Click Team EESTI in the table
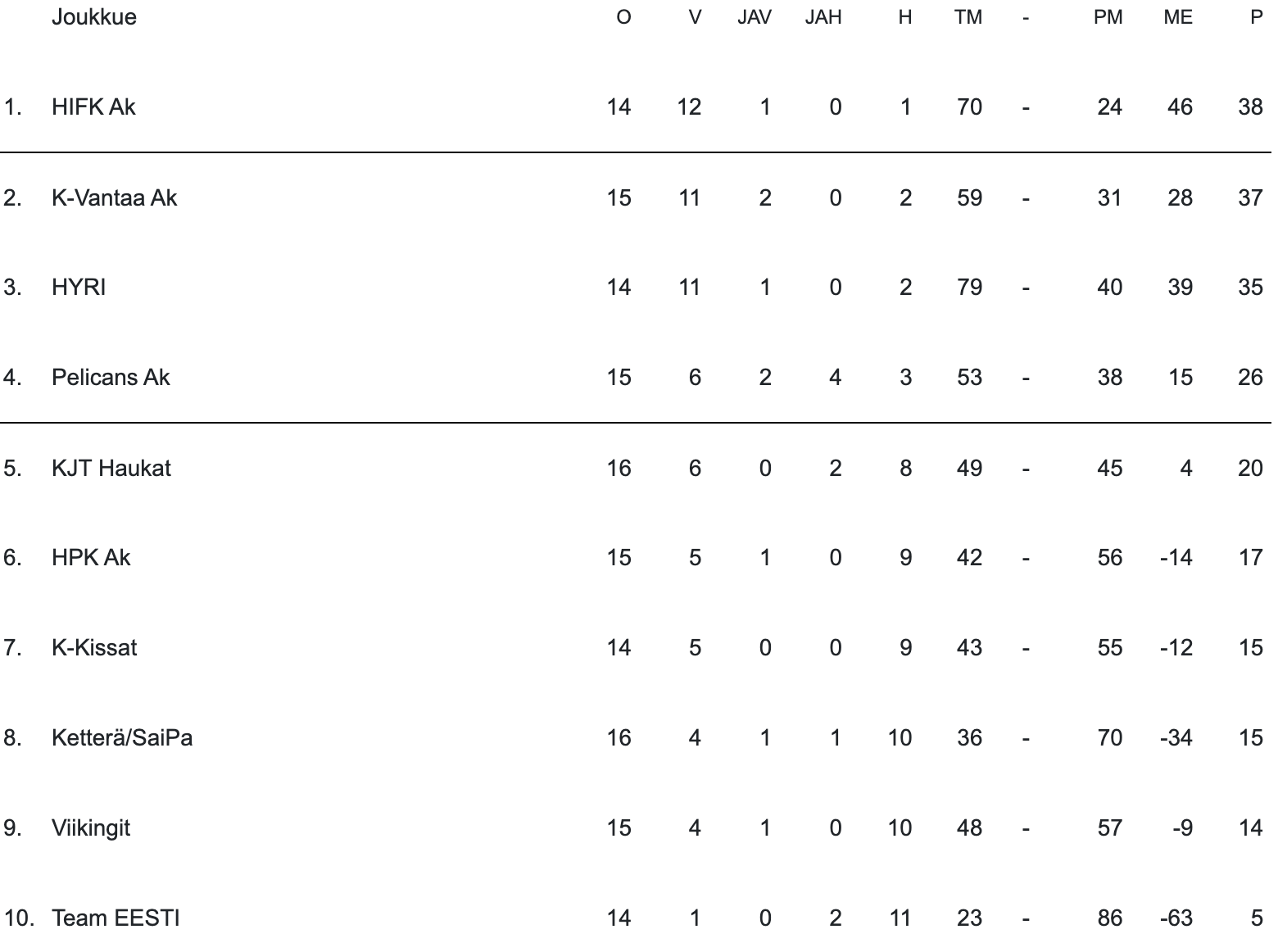Viewport: 1278px width, 952px height. coord(116,918)
